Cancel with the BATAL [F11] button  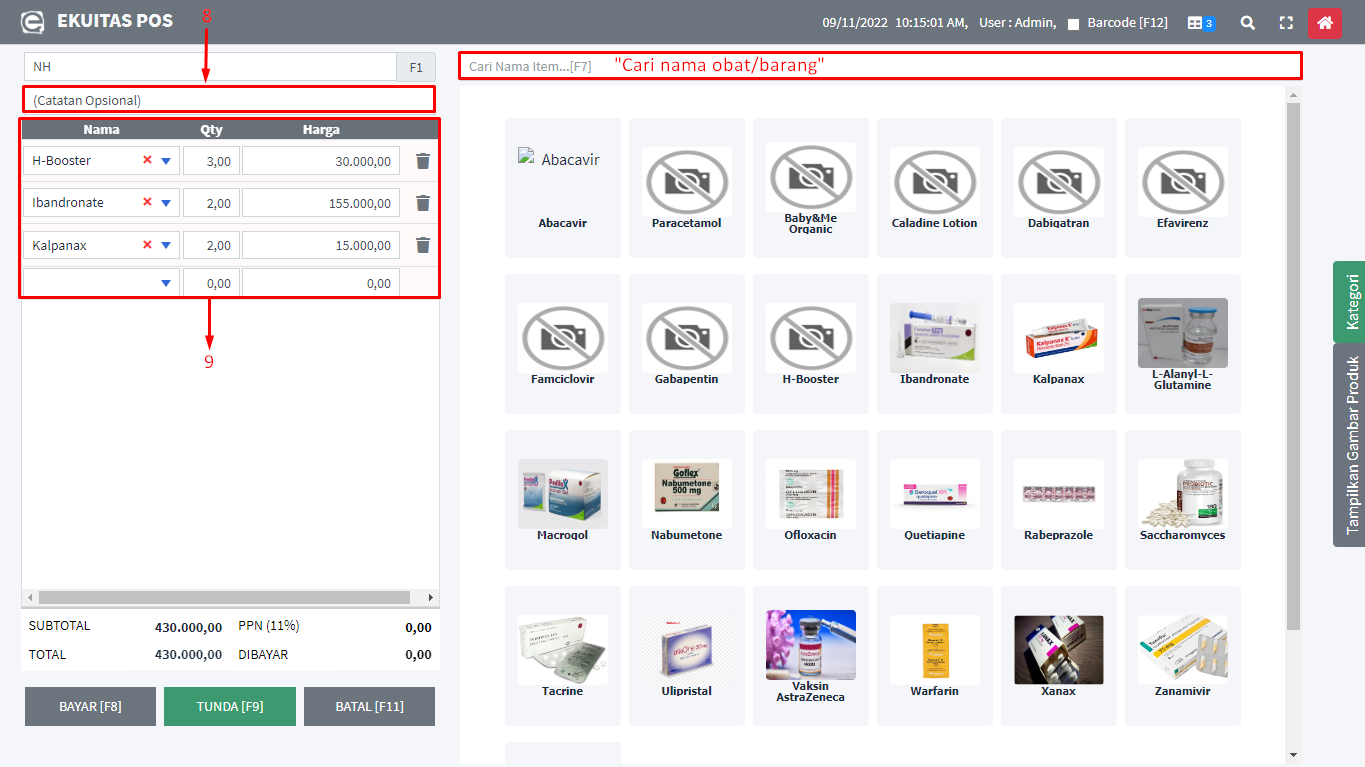pyautogui.click(x=369, y=706)
